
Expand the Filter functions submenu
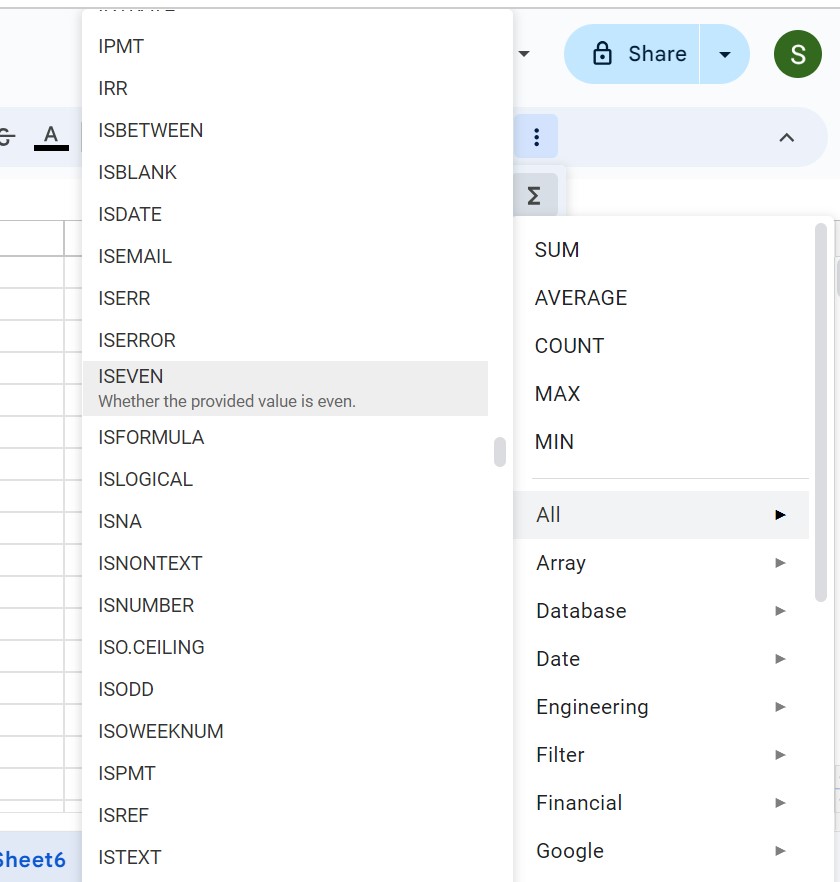coord(662,755)
